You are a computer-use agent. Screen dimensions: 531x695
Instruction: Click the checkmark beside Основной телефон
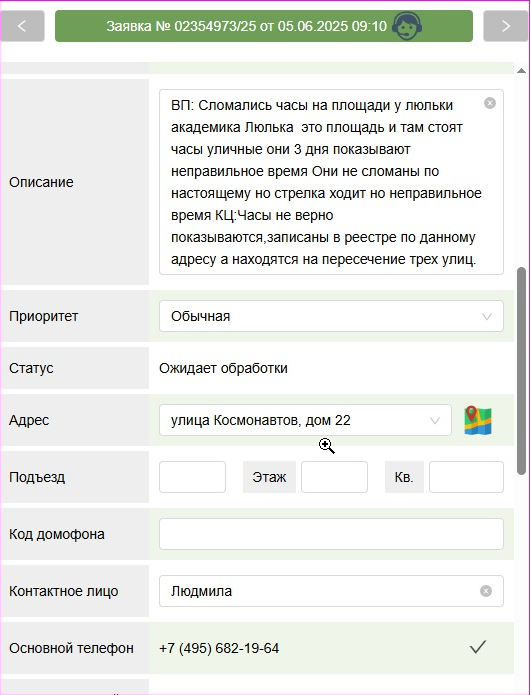click(478, 647)
